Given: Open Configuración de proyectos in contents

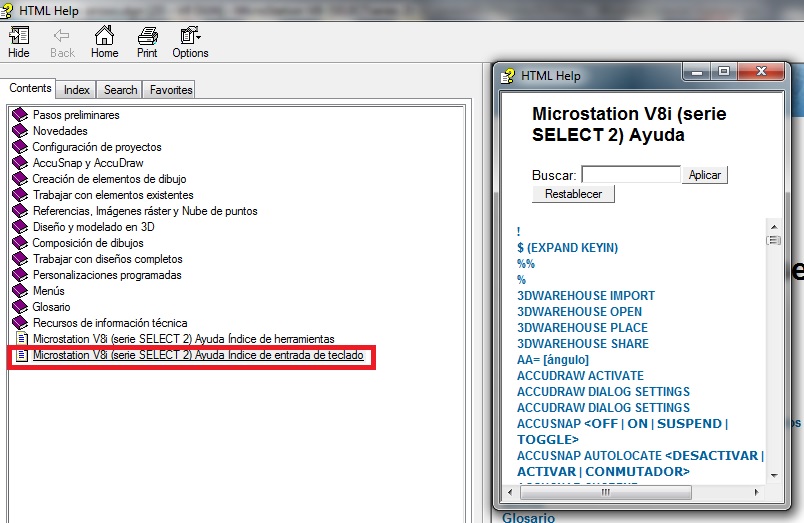Looking at the screenshot, I should pyautogui.click(x=97, y=147).
